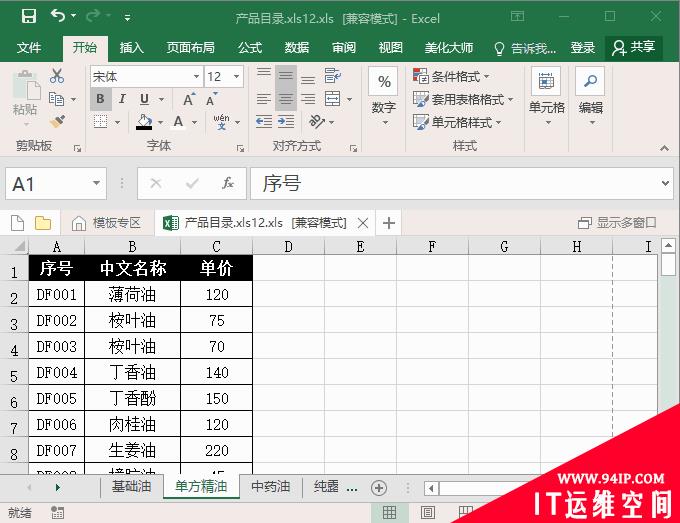Screen dimensions: 680x523
Task: Open 套用表格格式 dropdown
Action: click(x=463, y=99)
